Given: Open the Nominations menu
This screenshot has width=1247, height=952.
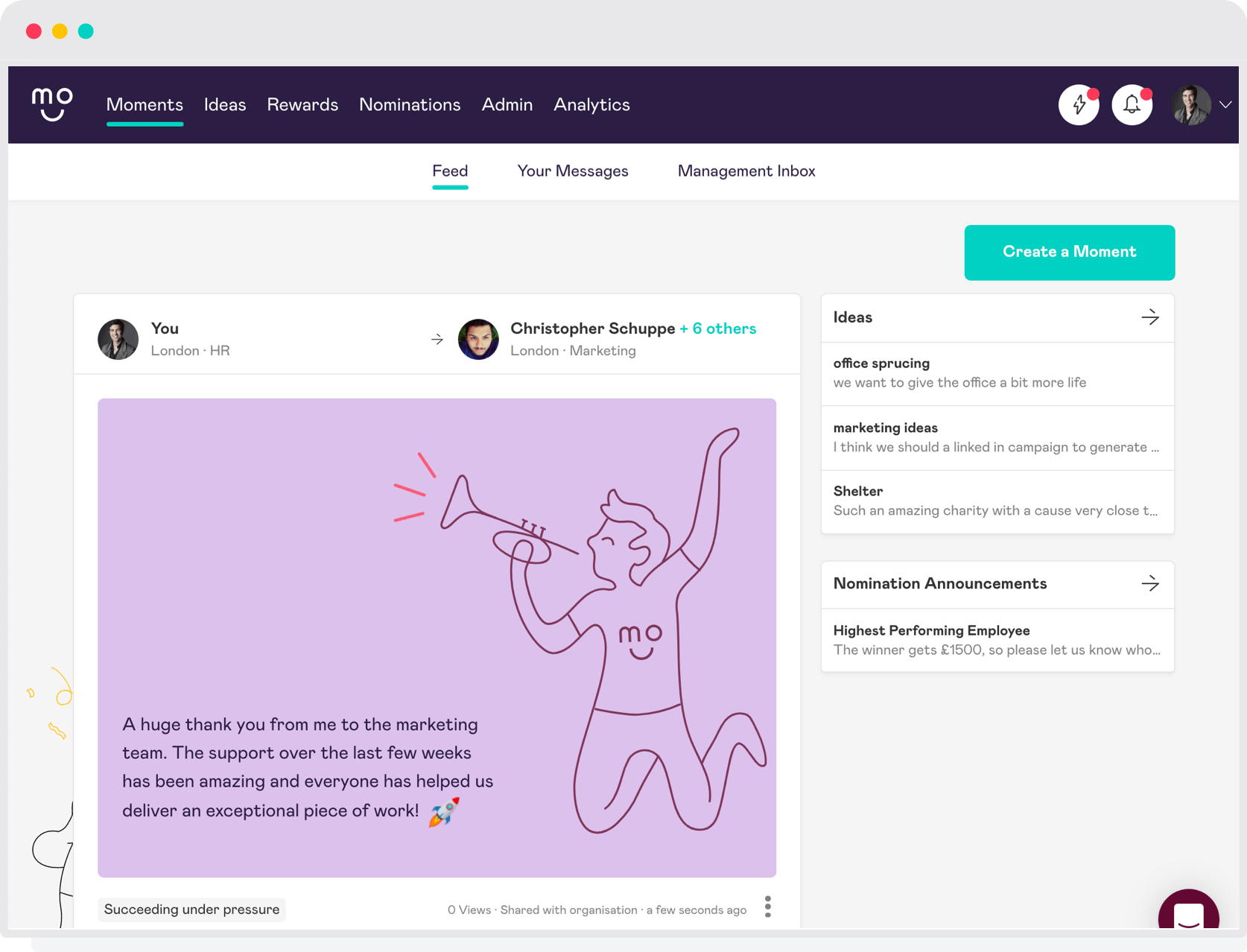Looking at the screenshot, I should tap(410, 105).
